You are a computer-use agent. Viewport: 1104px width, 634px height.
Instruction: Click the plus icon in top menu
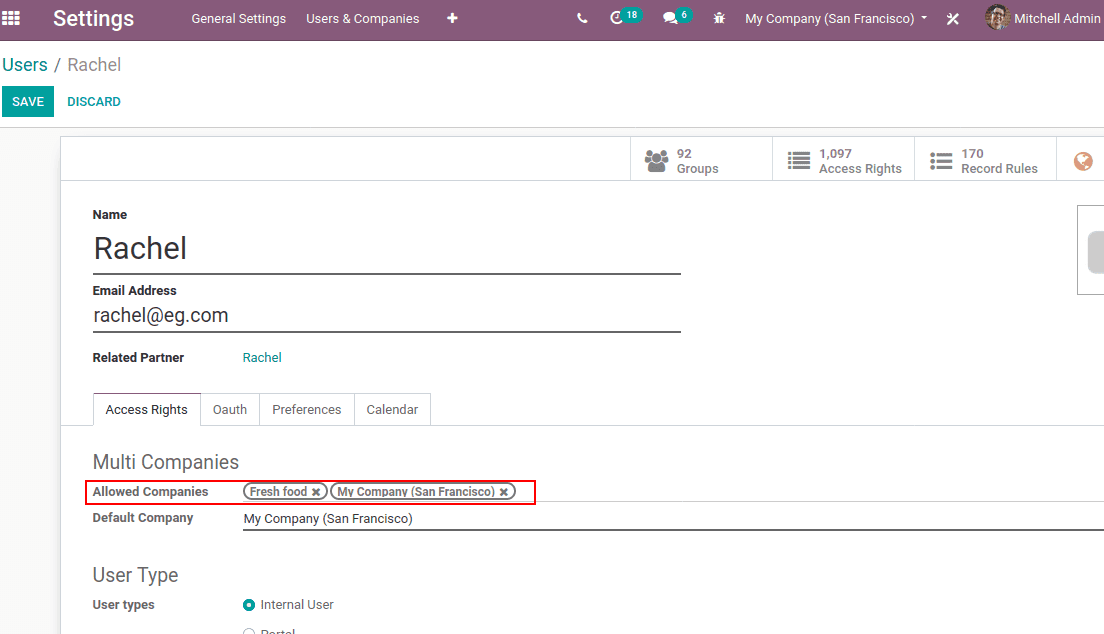point(452,18)
